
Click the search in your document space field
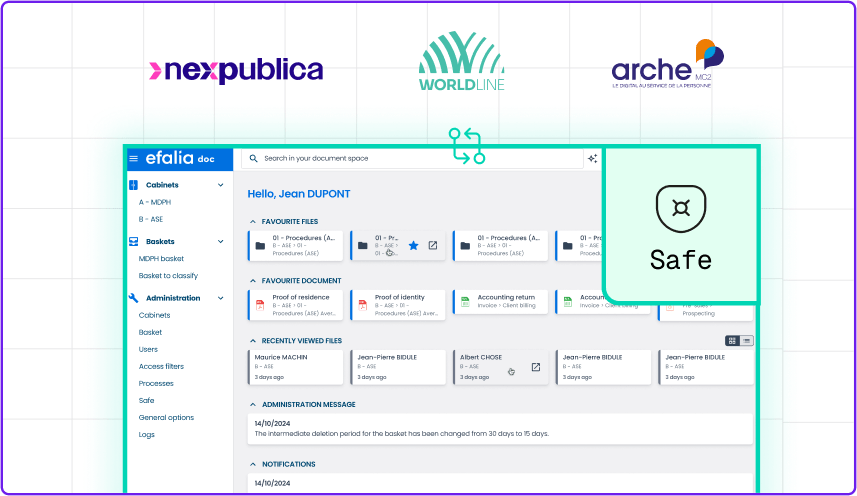(x=413, y=158)
